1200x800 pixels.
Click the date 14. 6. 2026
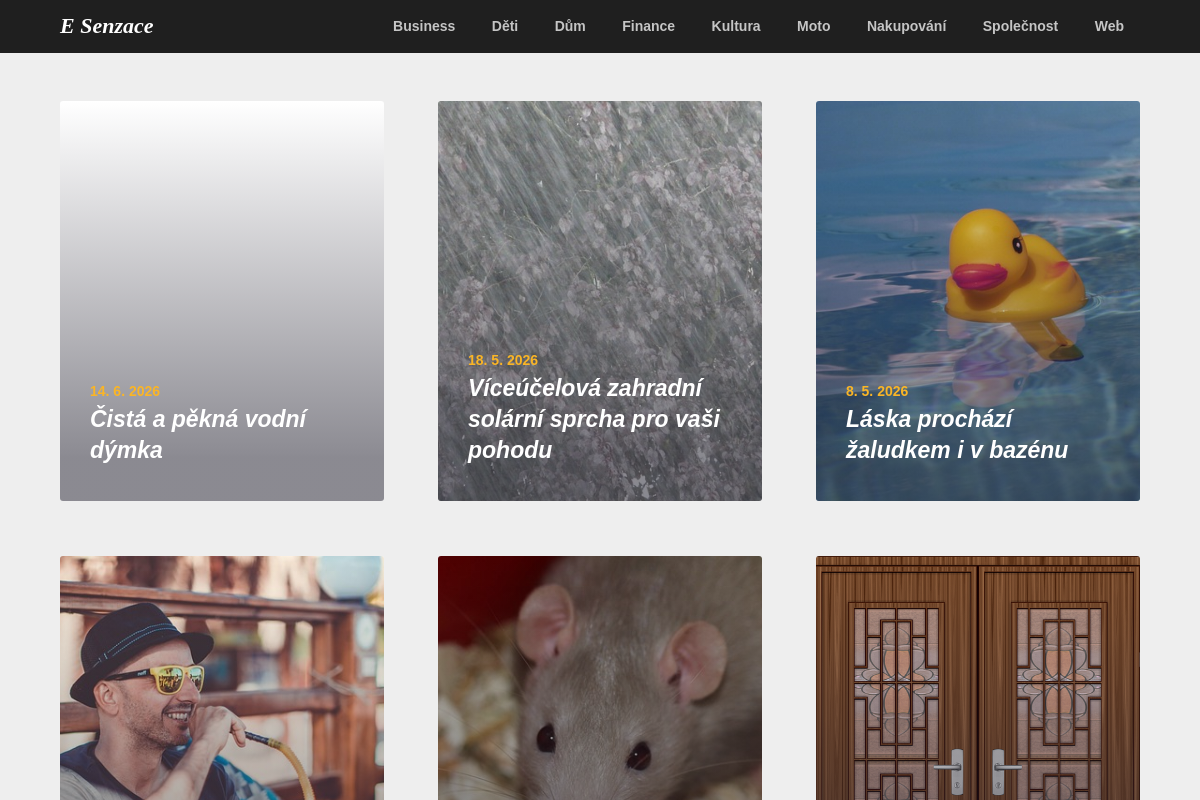[125, 391]
